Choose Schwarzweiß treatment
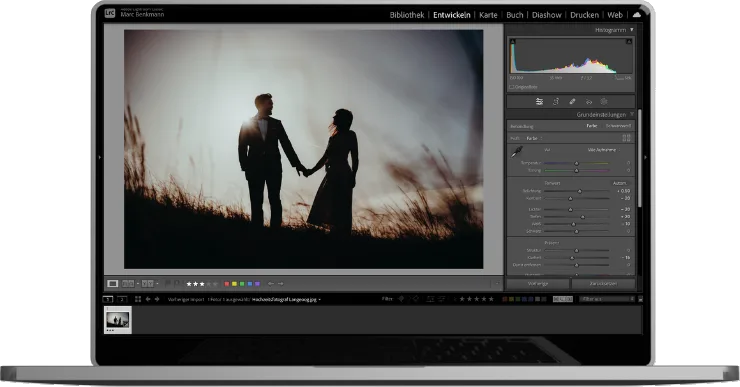 [618, 126]
